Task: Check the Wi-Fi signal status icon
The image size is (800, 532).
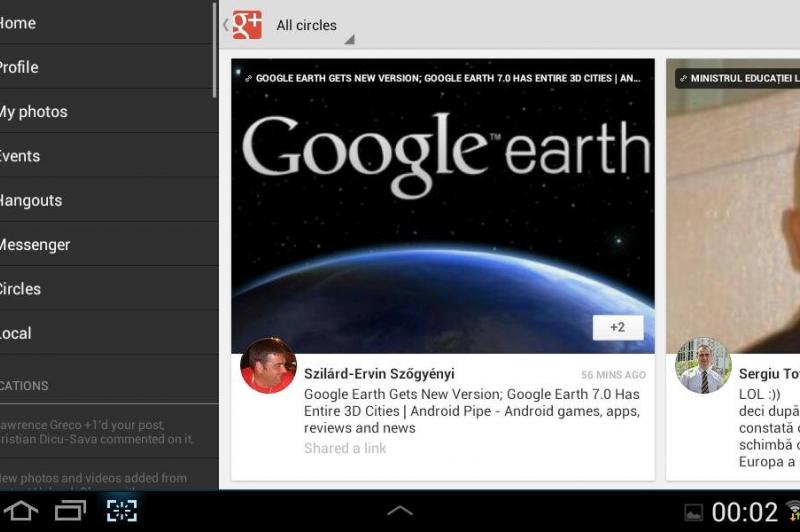Action: [x=793, y=510]
